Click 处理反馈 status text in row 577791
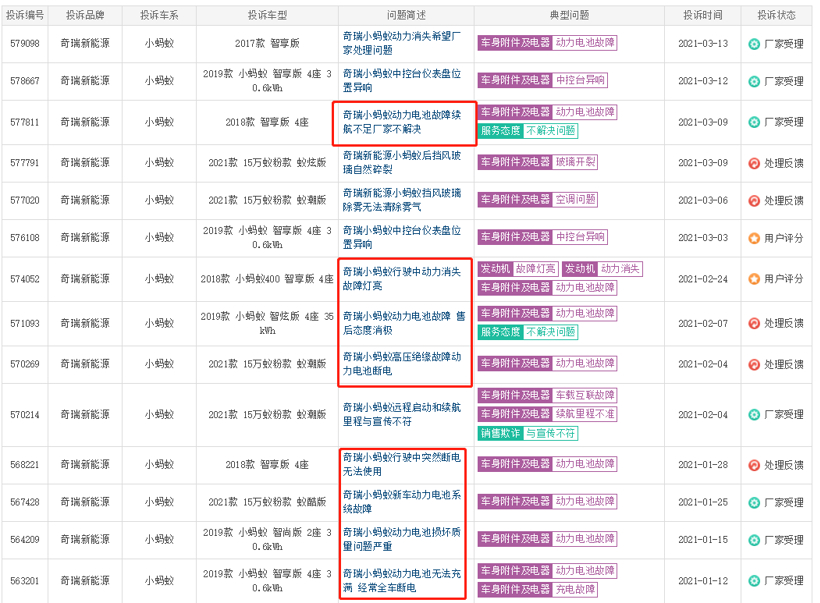820x603 pixels. coord(783,163)
